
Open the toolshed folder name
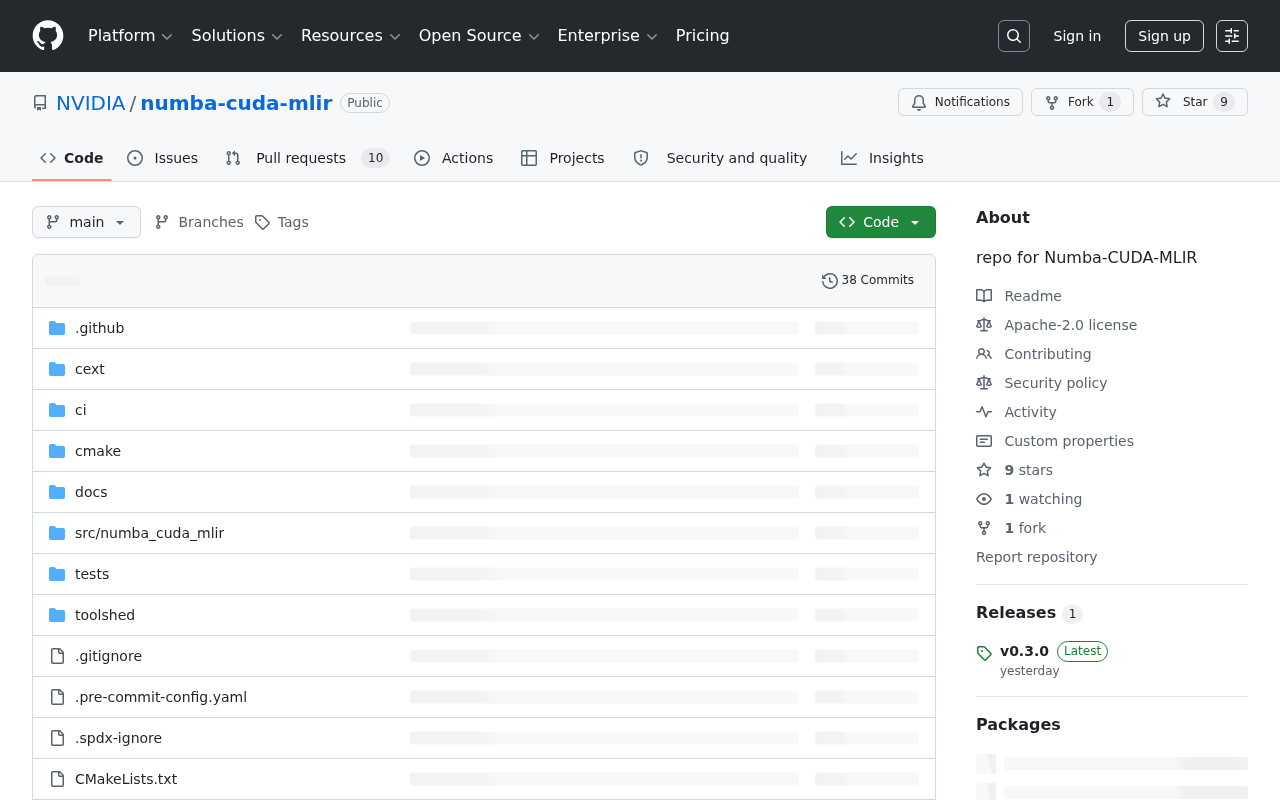[105, 615]
